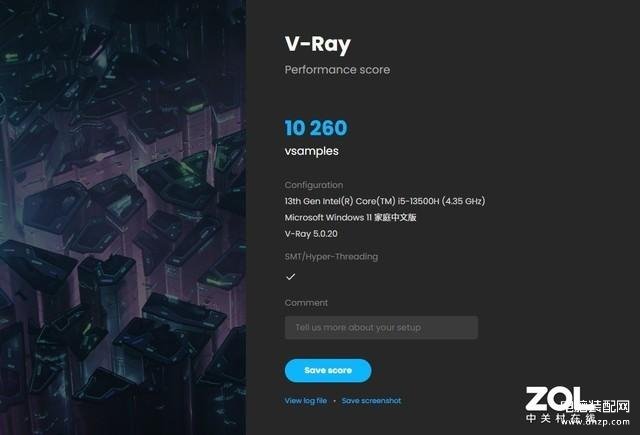
Task: Click the Microsoft Windows 11 OS line
Action: click(x=350, y=218)
